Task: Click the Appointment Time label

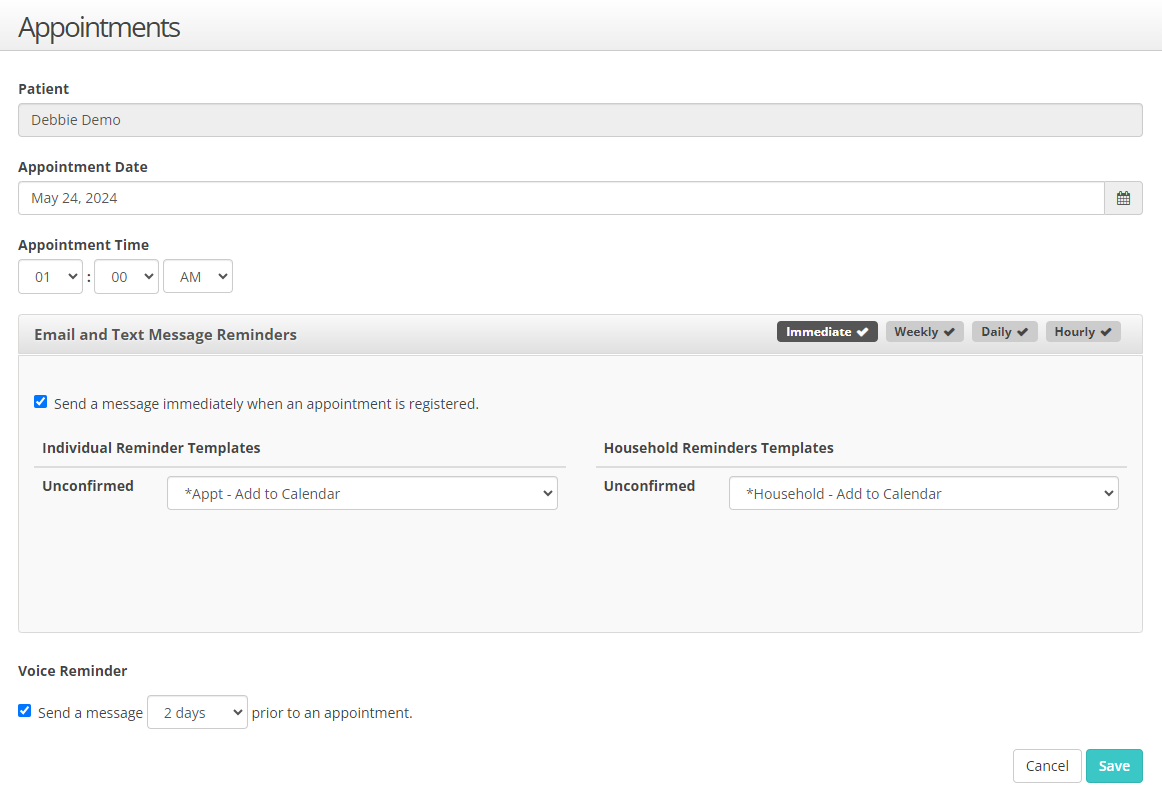Action: 84,245
